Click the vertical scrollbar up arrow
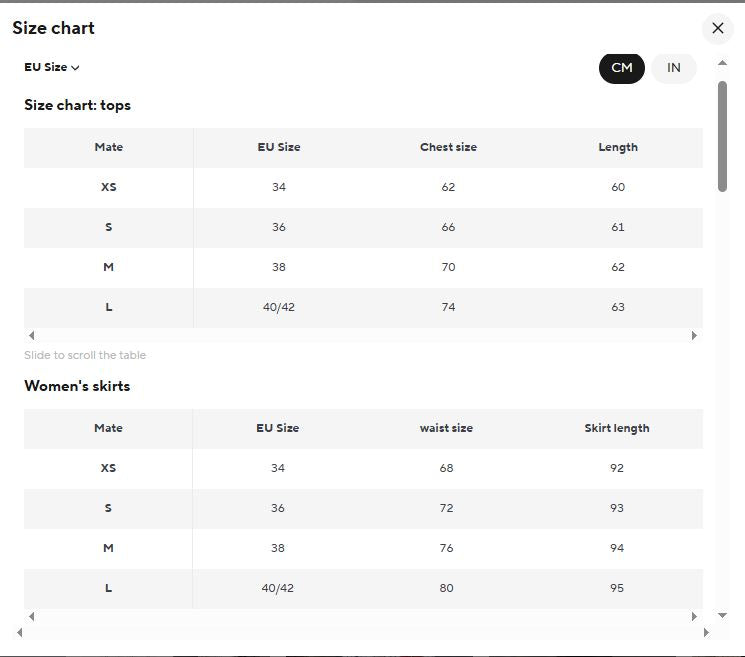This screenshot has width=745, height=657. pos(722,63)
